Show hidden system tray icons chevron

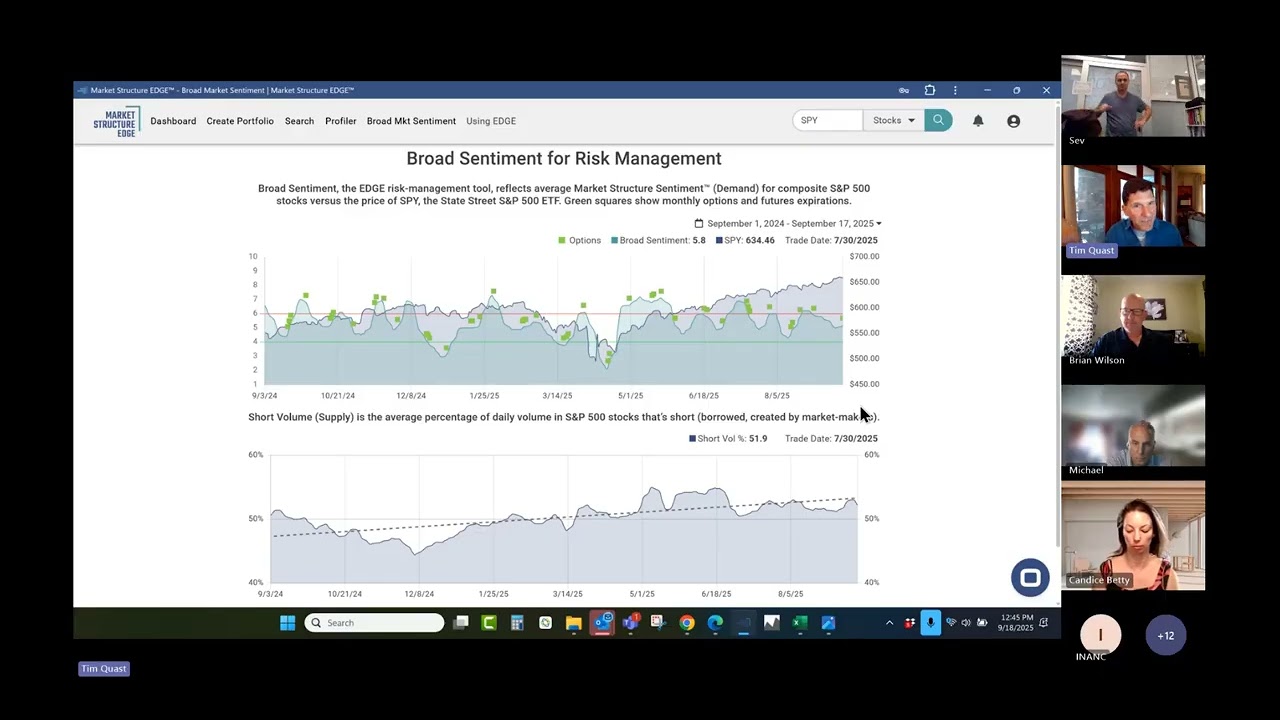click(889, 623)
